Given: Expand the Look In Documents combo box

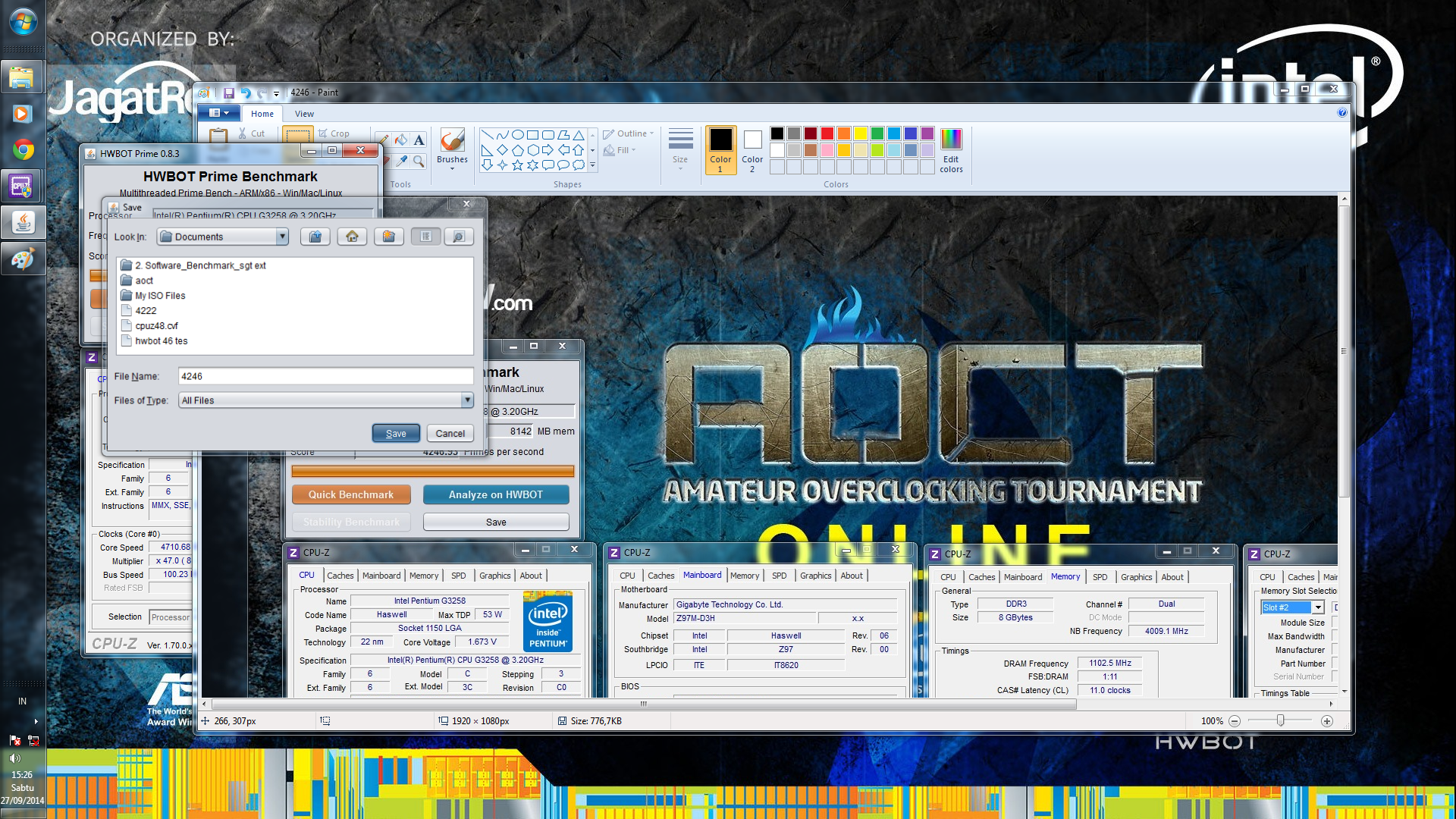Looking at the screenshot, I should [x=282, y=237].
